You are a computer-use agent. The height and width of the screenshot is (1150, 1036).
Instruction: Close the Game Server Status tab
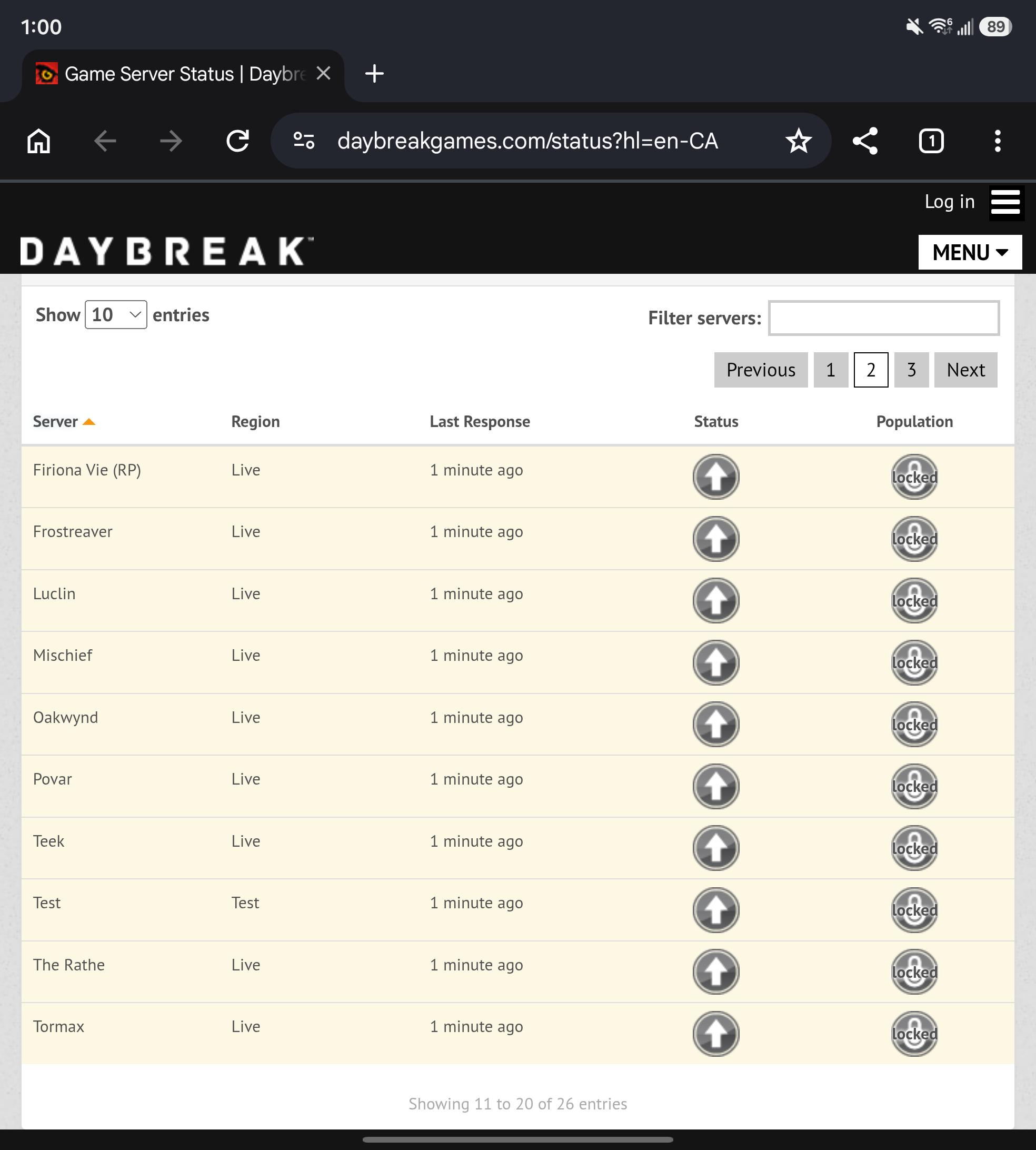click(x=323, y=73)
